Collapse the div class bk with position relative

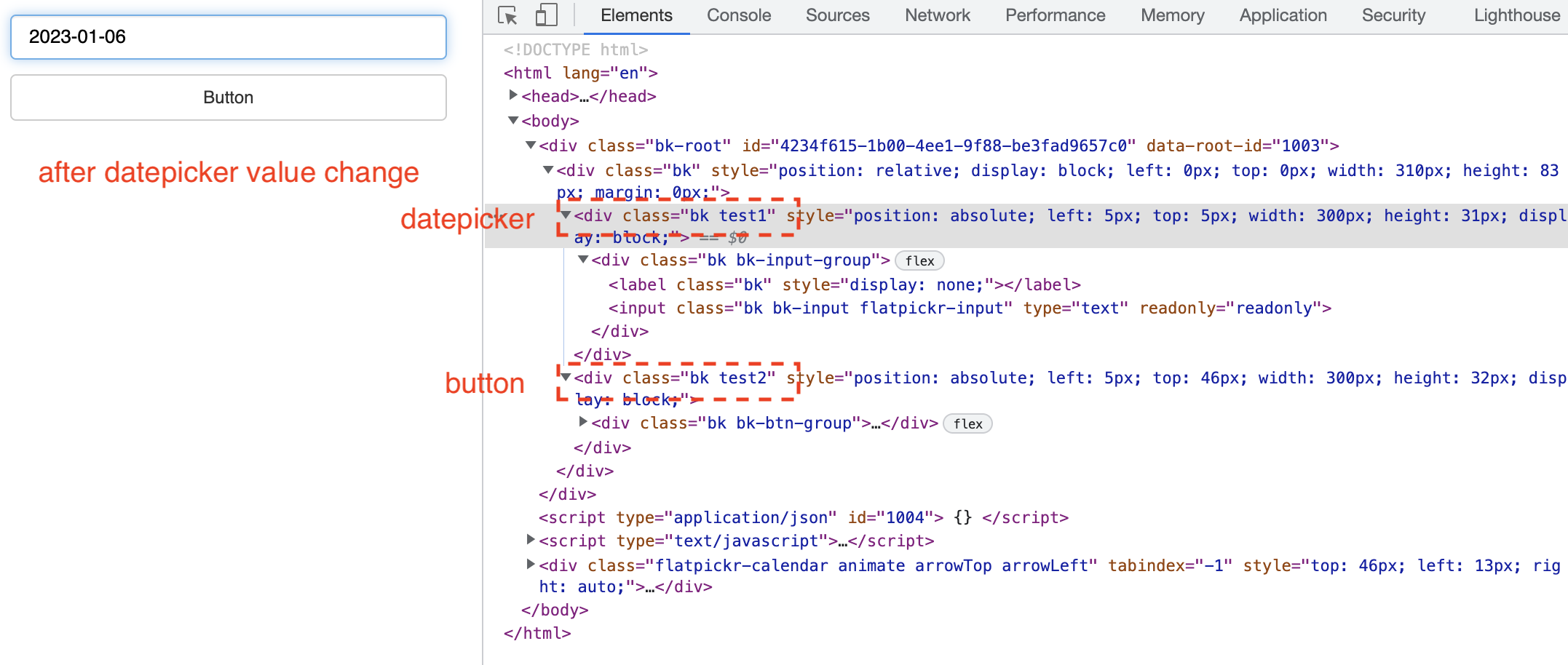click(548, 170)
